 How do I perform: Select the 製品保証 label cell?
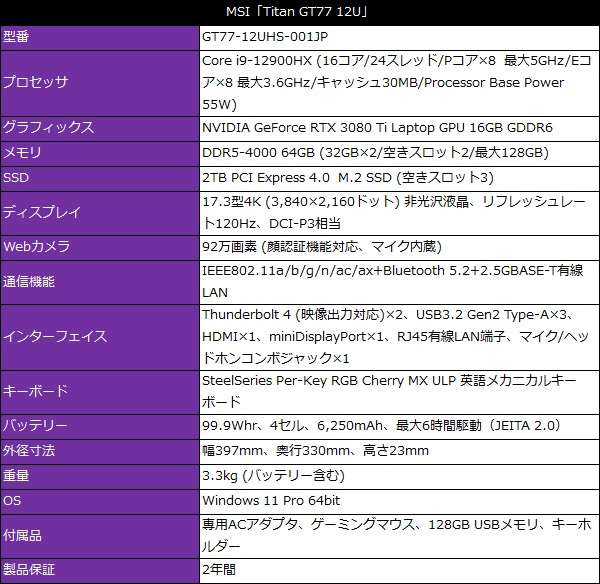pyautogui.click(x=100, y=571)
